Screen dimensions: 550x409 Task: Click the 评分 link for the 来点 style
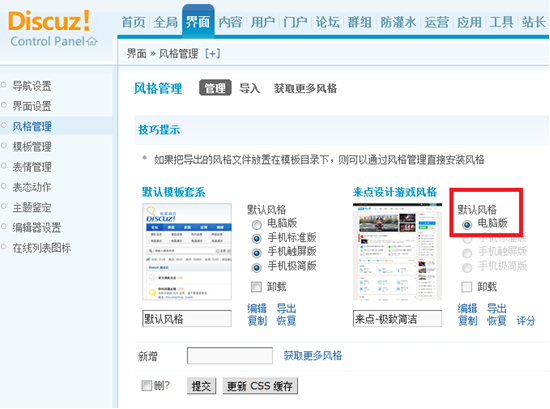(x=525, y=321)
